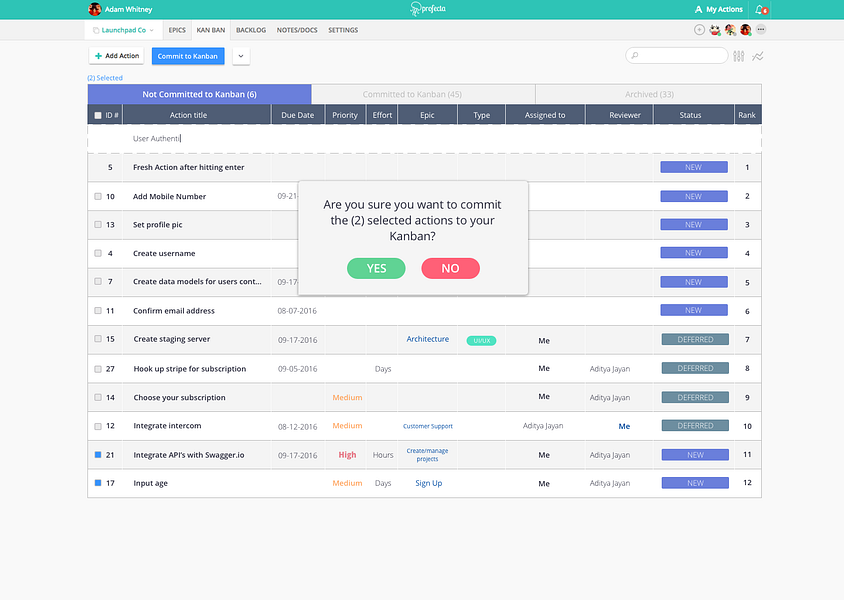Open Launchpad Co project dropdown
The width and height of the screenshot is (844, 600).
point(123,30)
